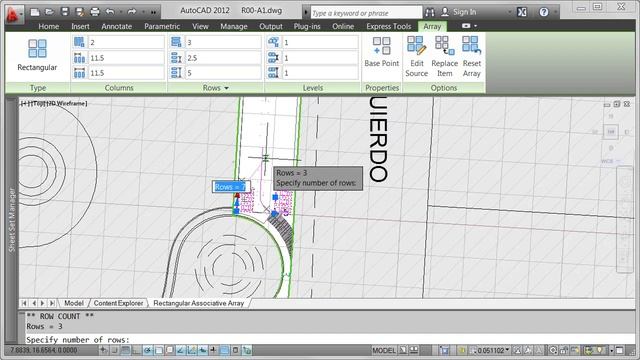Toggle Object Snap Tracking in the status bar
Screen dimensions: 640x360
180,350
